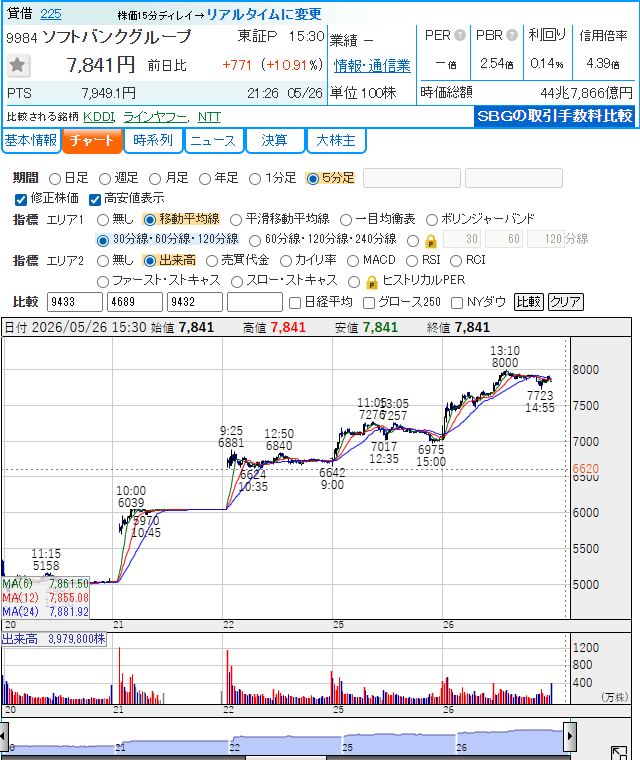Open the PER help question-mark icon

[x=460, y=35]
